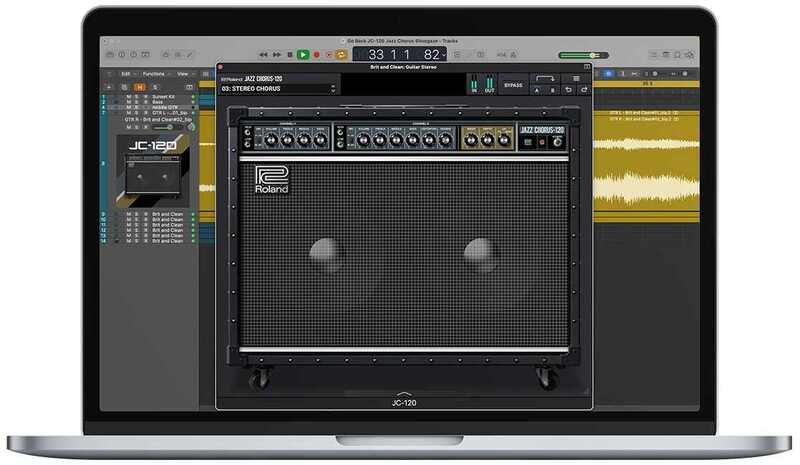This screenshot has width=800, height=465.
Task: Click the Fast Forward transport button
Action: (276, 54)
